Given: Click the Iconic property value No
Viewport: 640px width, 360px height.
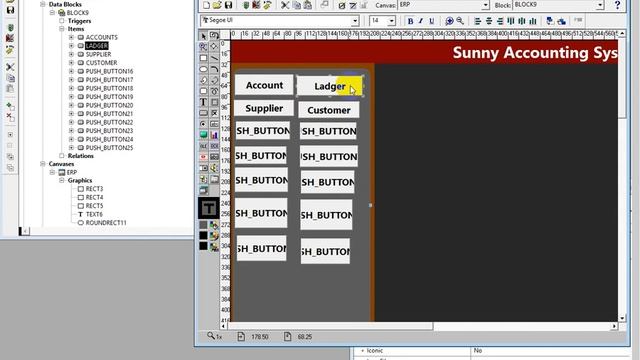Looking at the screenshot, I should (x=478, y=351).
